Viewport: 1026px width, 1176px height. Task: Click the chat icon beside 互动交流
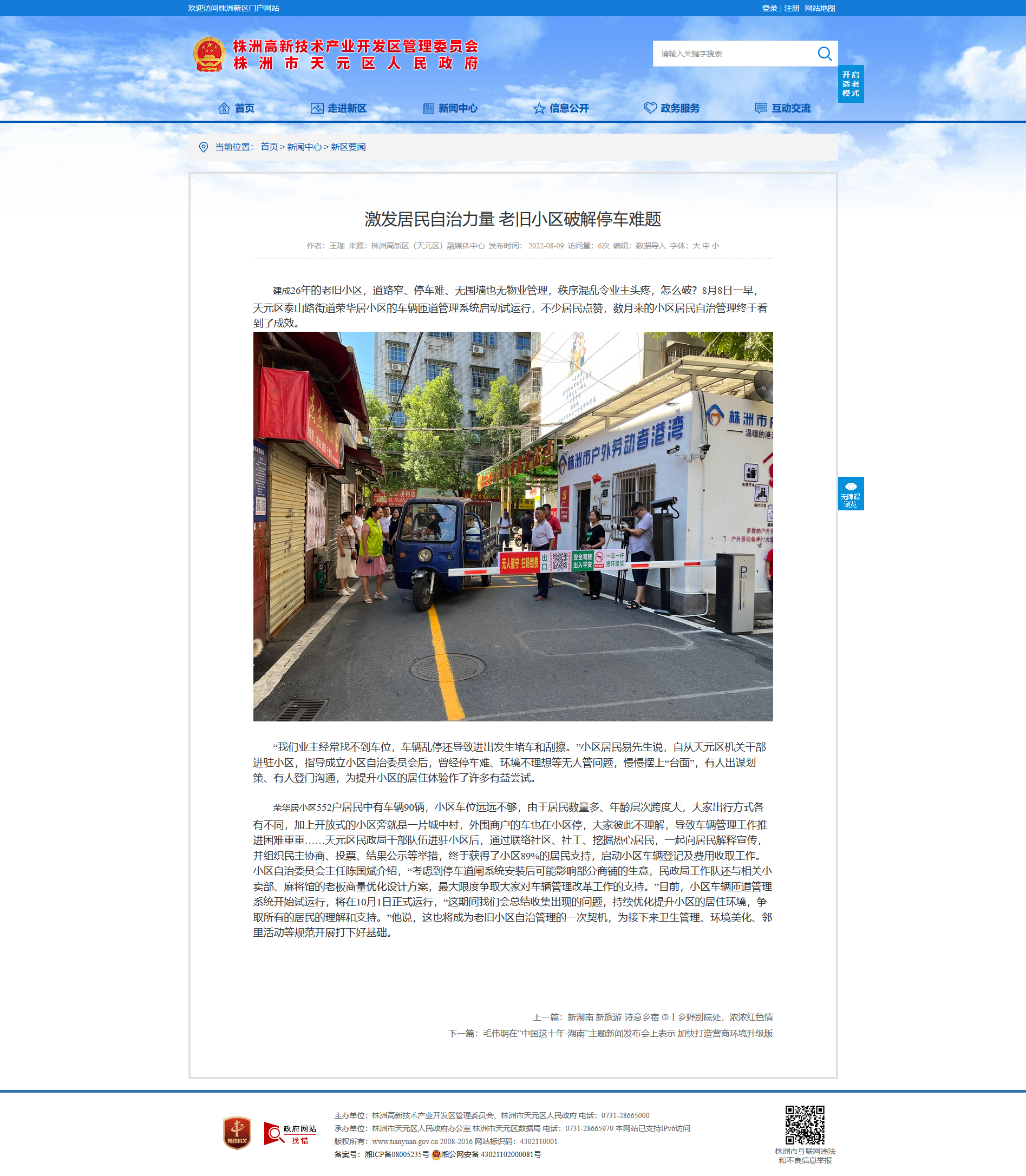(x=761, y=108)
